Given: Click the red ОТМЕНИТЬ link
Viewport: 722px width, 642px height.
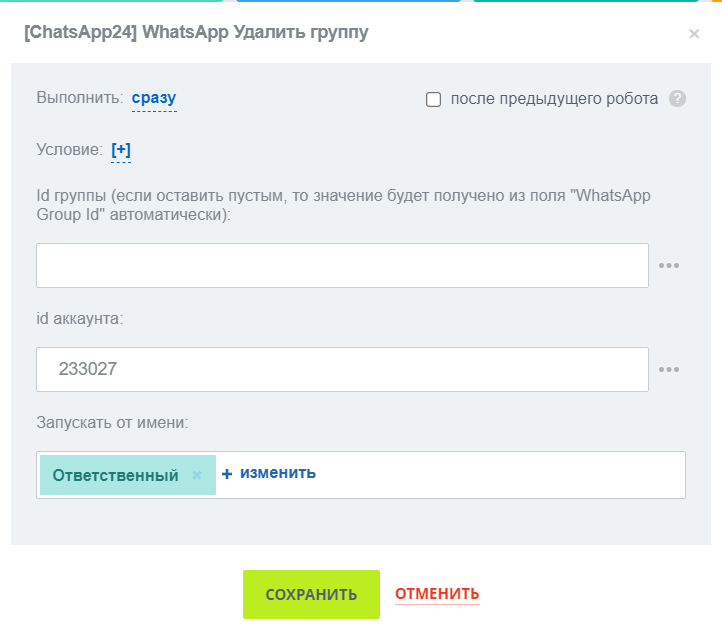Looking at the screenshot, I should click(x=437, y=594).
